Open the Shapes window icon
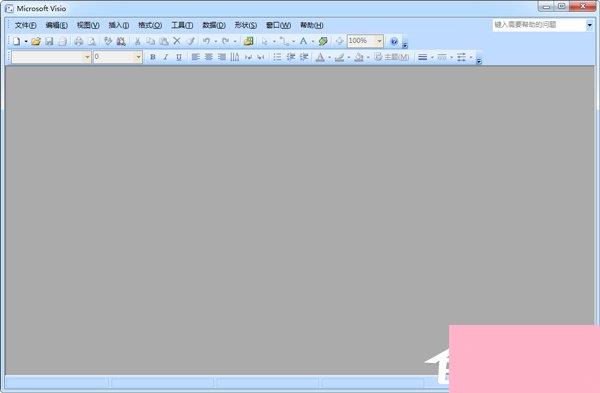The height and width of the screenshot is (393, 600). click(249, 41)
